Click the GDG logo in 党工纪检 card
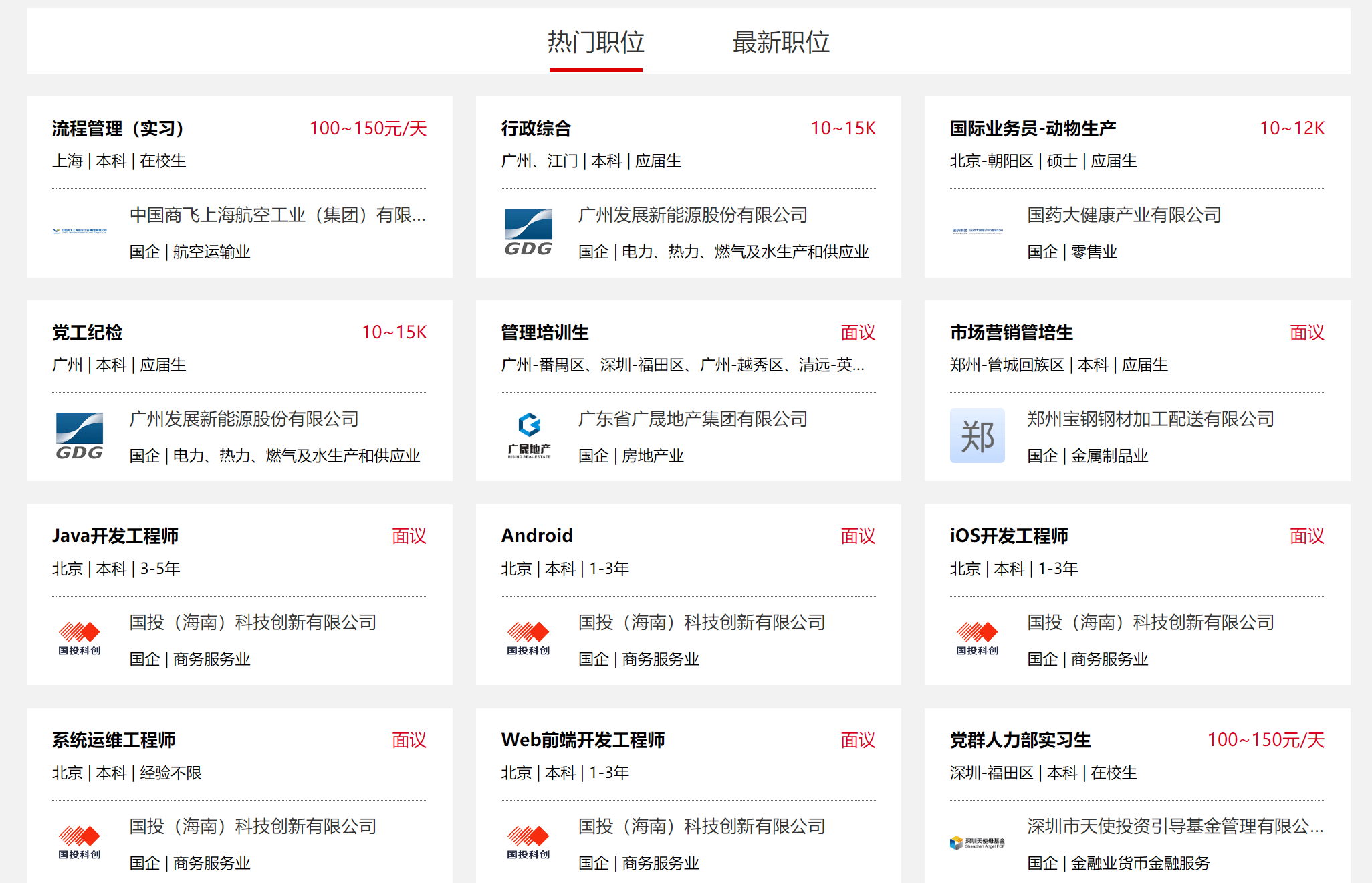The height and width of the screenshot is (883, 1372). click(80, 436)
